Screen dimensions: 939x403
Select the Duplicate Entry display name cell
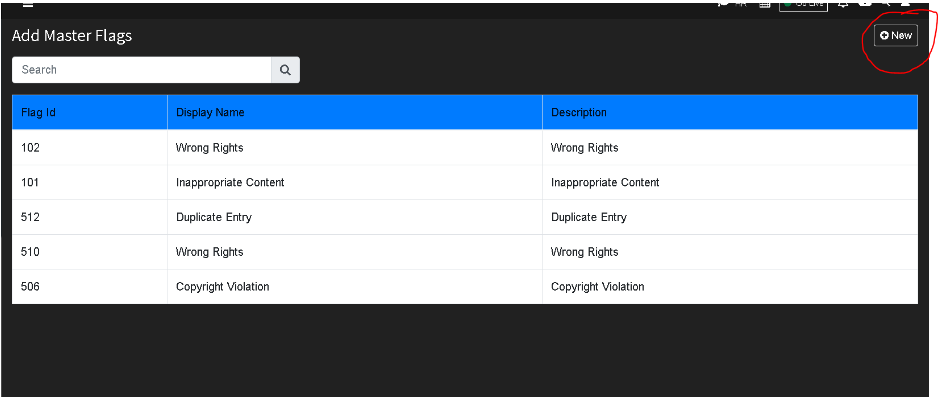pos(355,217)
